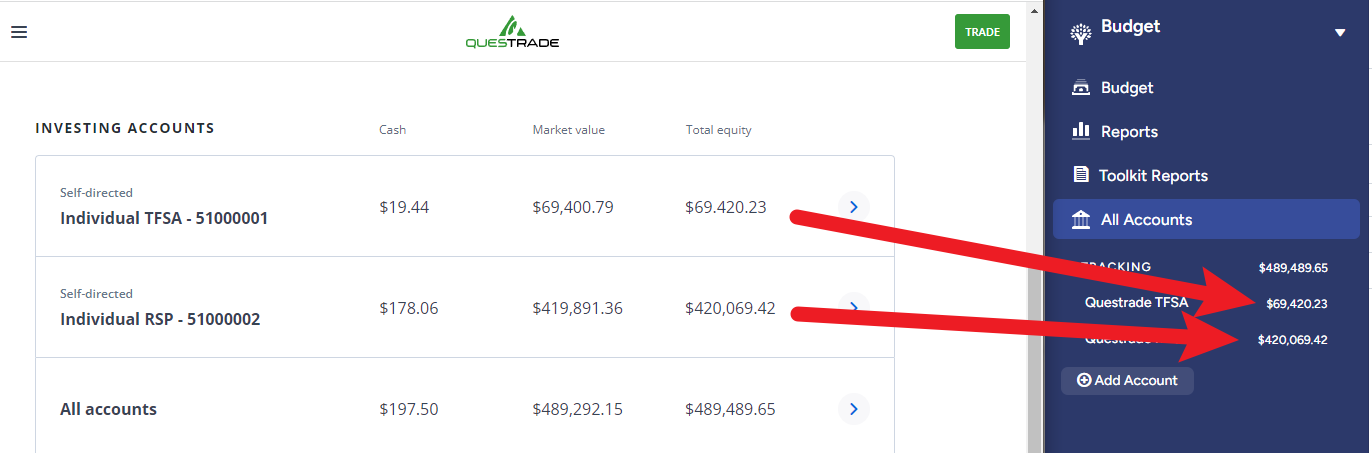Click the Questrade logo
This screenshot has height=453, width=1372.
(512, 32)
